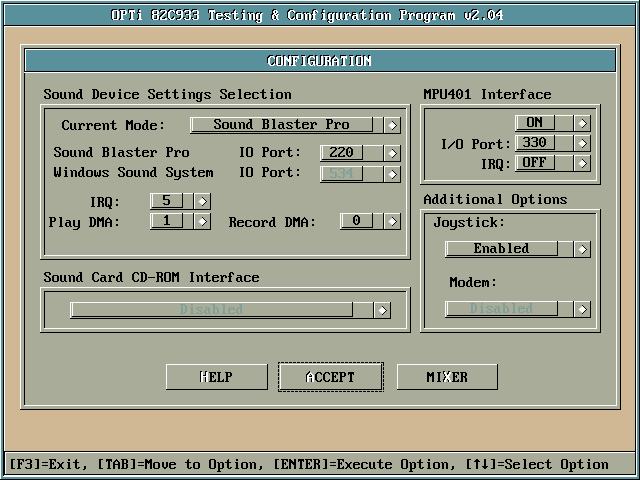Click the Play DMA value 1 field
Viewport: 640px width, 480px height.
click(167, 221)
